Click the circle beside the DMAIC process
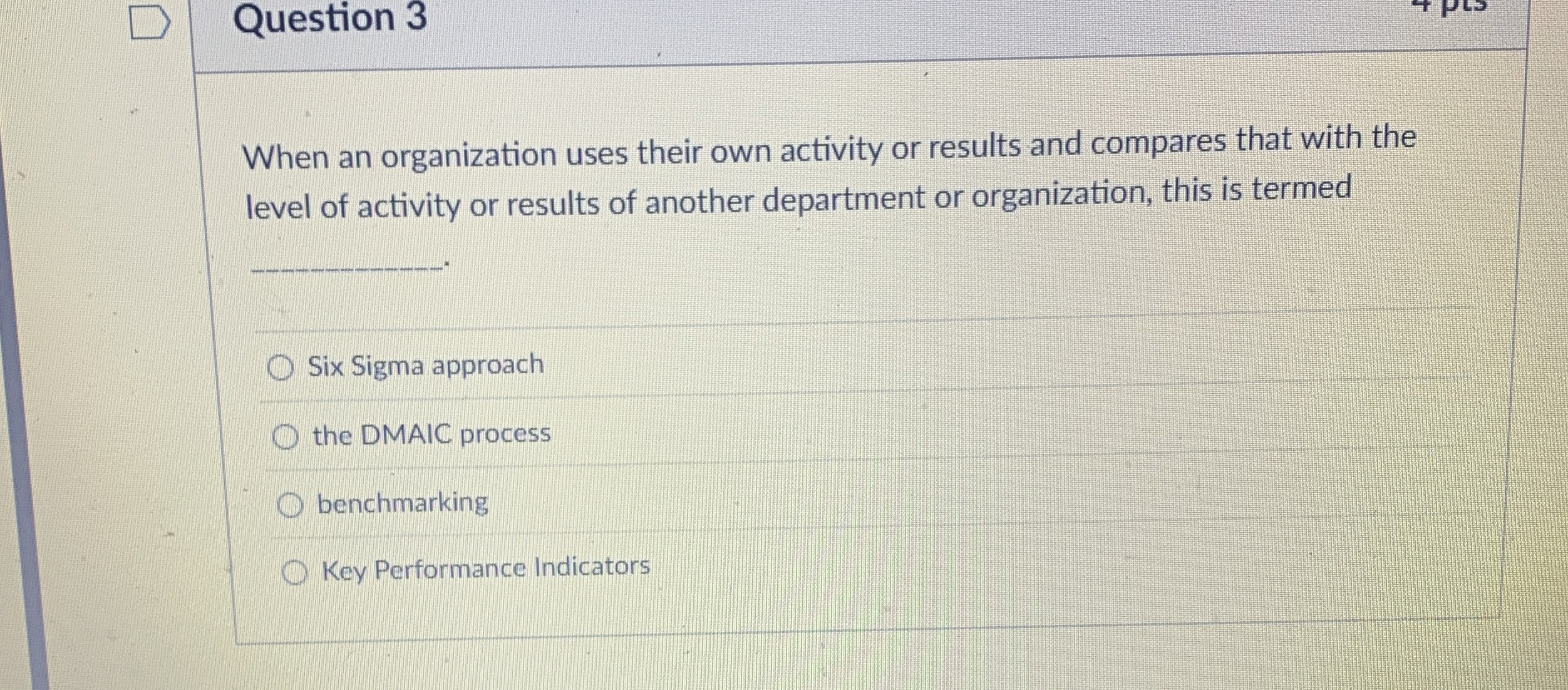 pyautogui.click(x=286, y=436)
